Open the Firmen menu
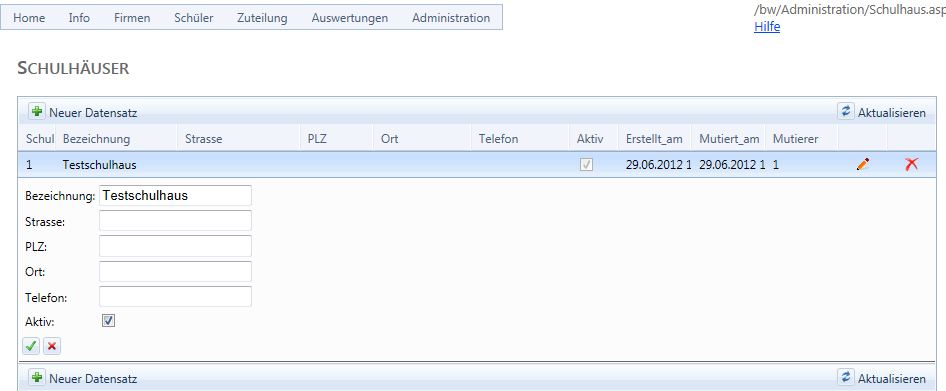Screen dimensions: 946x391 click(x=132, y=17)
